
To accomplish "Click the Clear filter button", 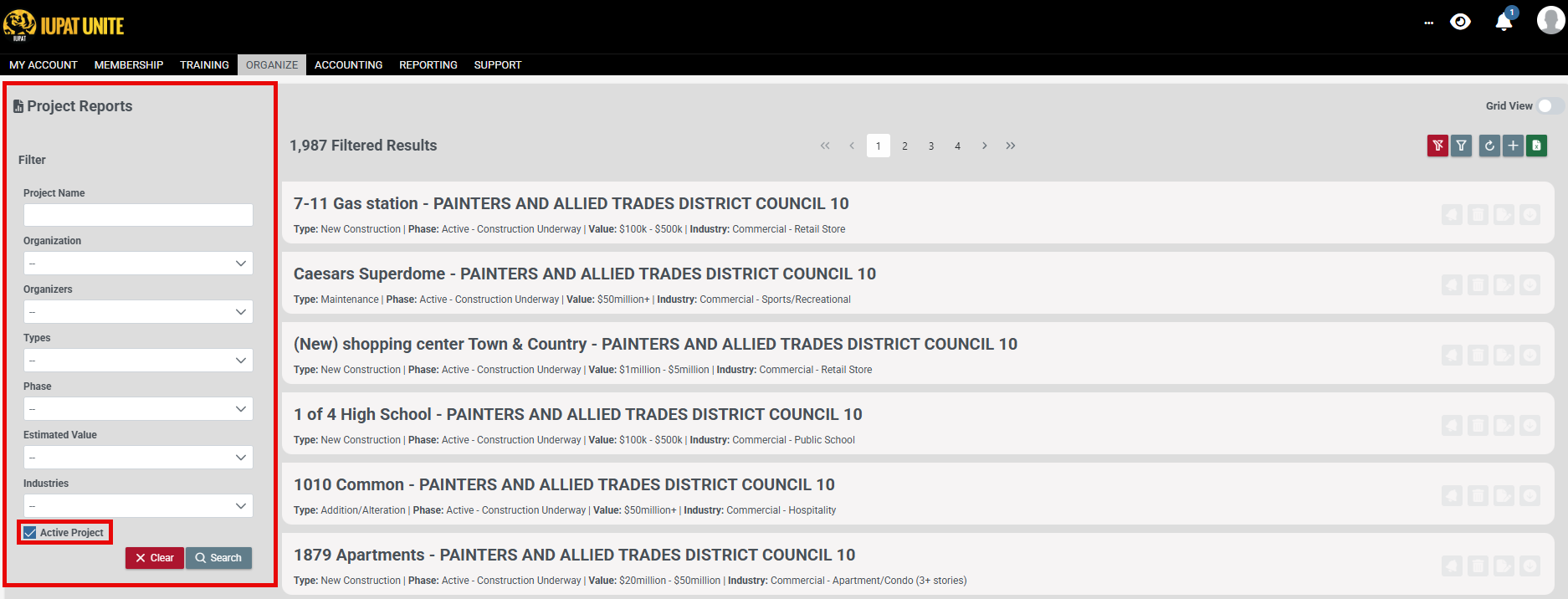I will tap(155, 558).
